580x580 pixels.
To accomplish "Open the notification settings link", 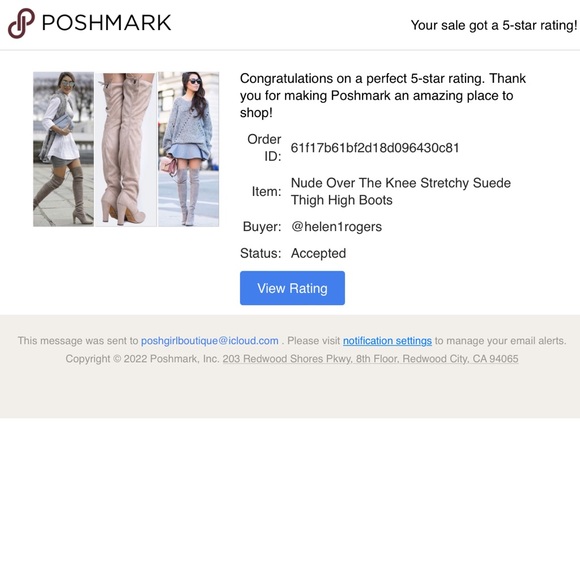I will click(x=387, y=341).
